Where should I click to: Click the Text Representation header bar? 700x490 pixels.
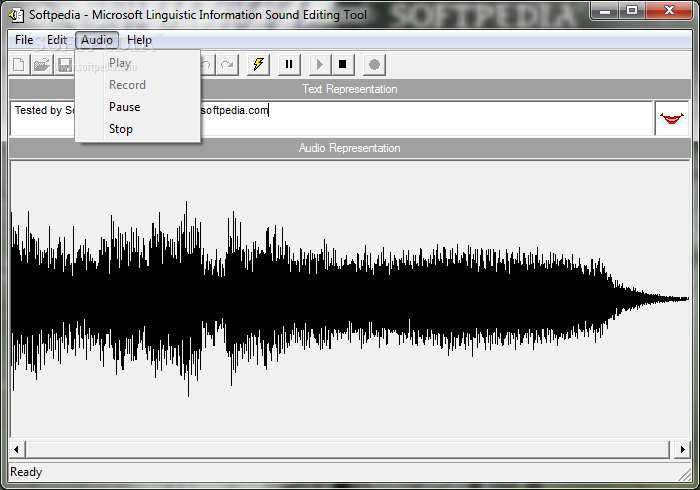pyautogui.click(x=350, y=89)
